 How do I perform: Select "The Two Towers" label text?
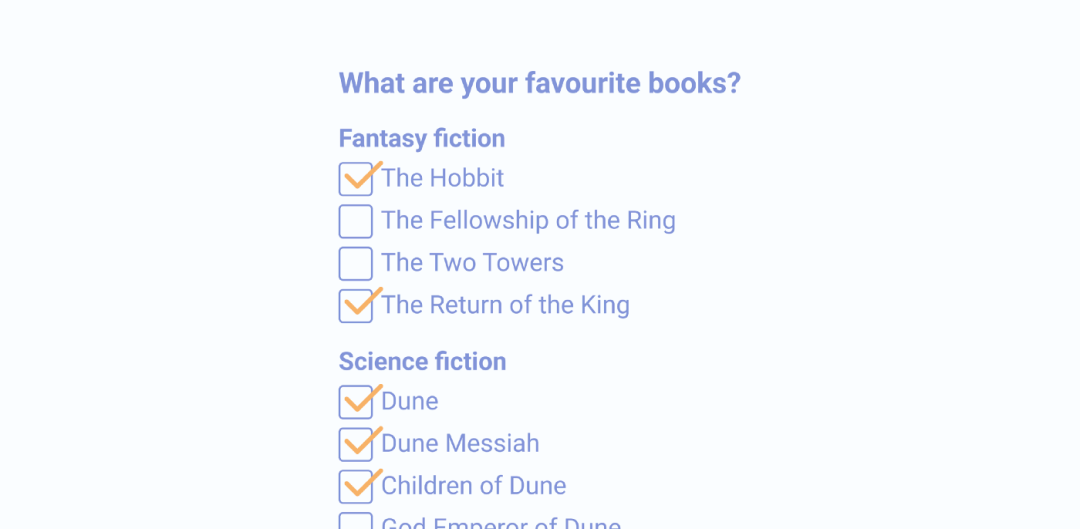click(472, 263)
